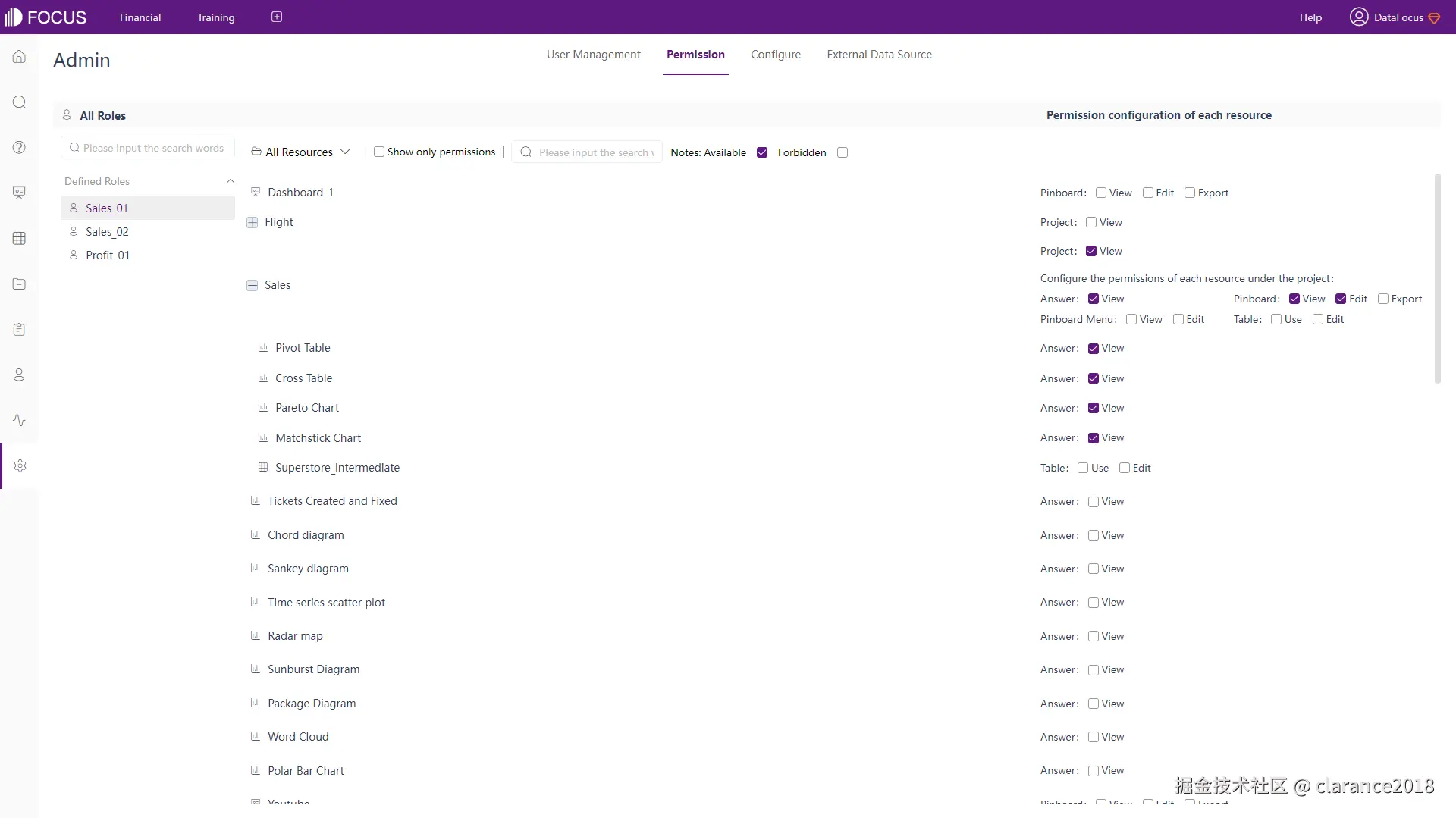
Task: Switch to User Management tab
Action: [594, 55]
